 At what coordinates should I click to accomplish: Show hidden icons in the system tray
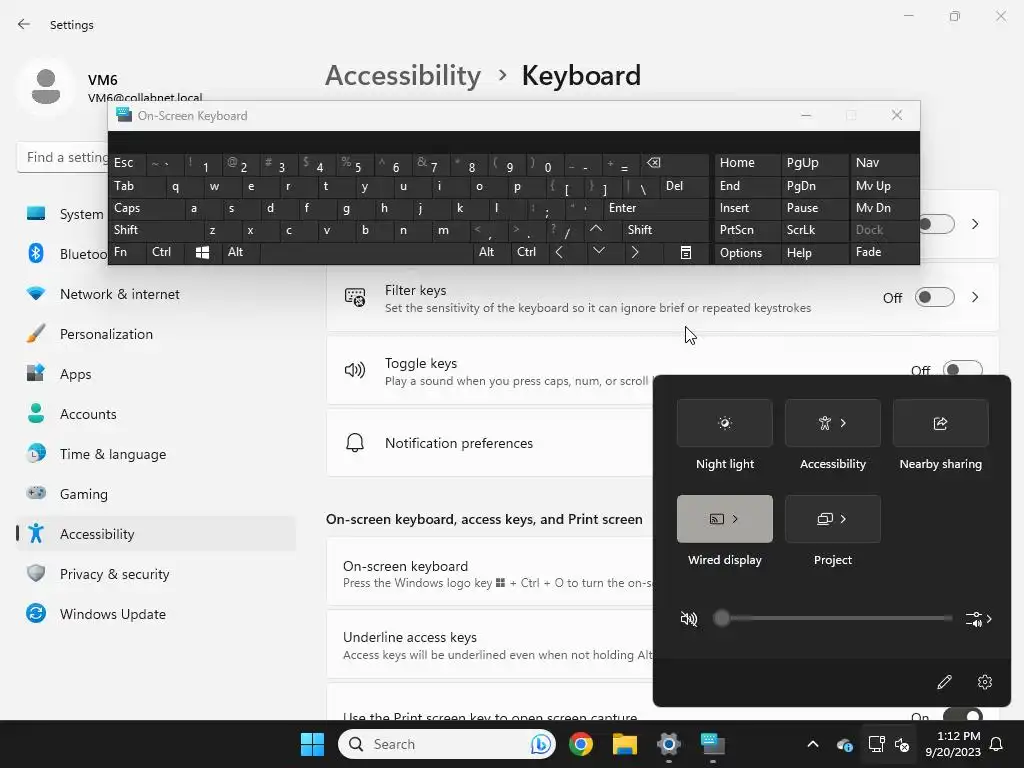(x=812, y=744)
